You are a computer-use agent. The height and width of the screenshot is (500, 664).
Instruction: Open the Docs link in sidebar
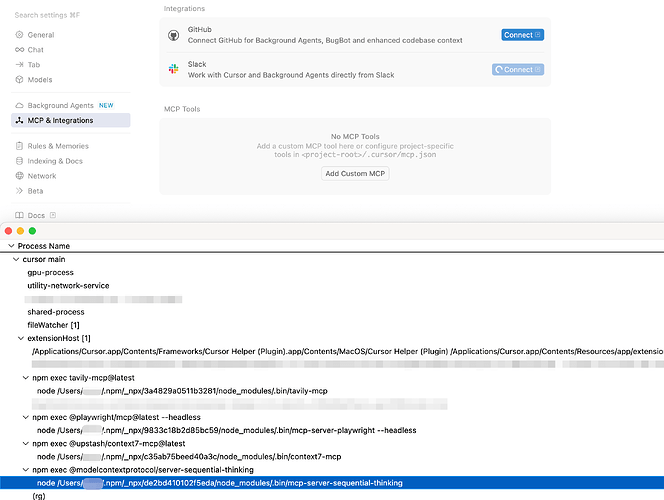(36, 215)
